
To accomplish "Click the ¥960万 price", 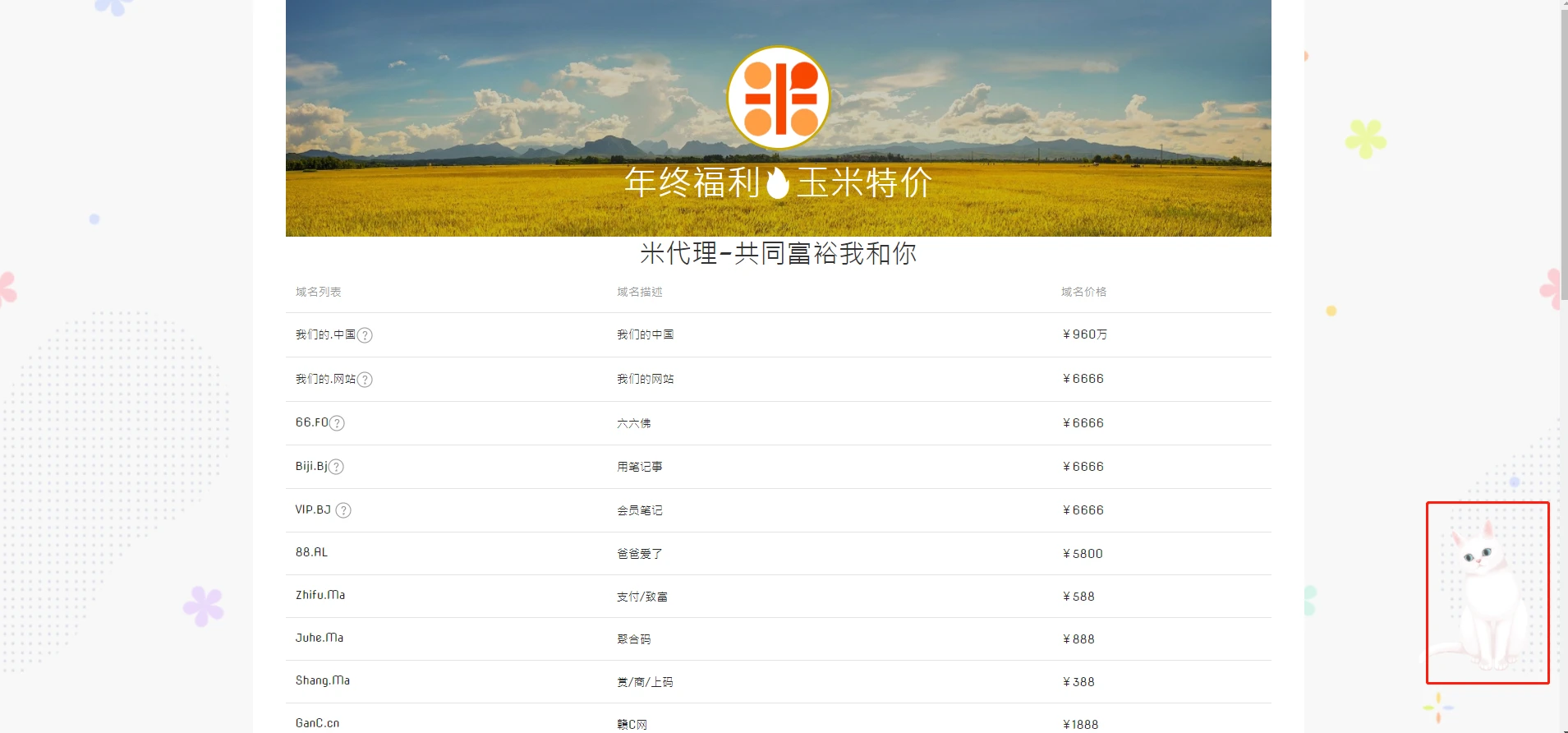I will tap(1084, 334).
